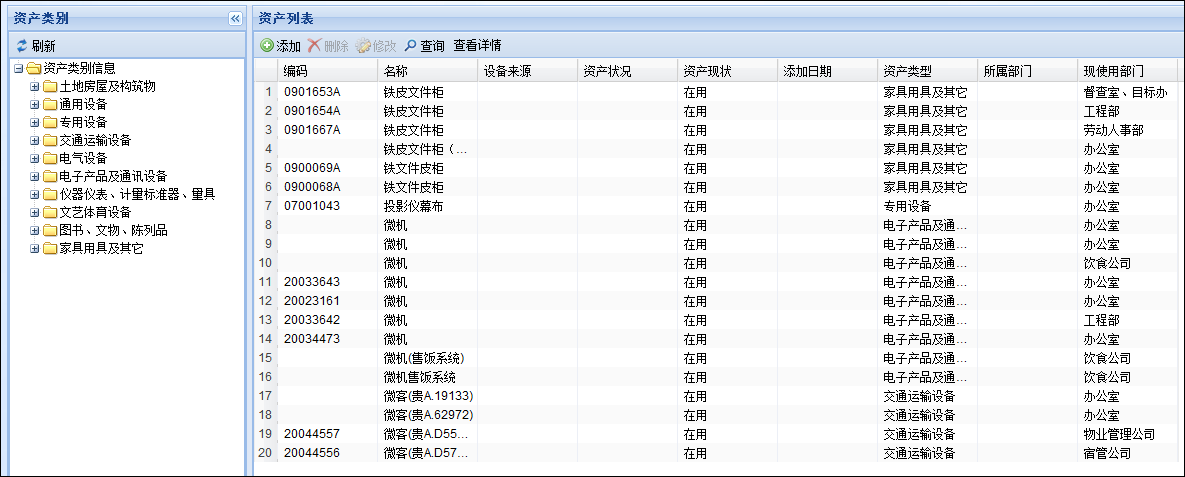
Task: Expand the 电子产品及通讯设备 tree node
Action: pos(34,177)
